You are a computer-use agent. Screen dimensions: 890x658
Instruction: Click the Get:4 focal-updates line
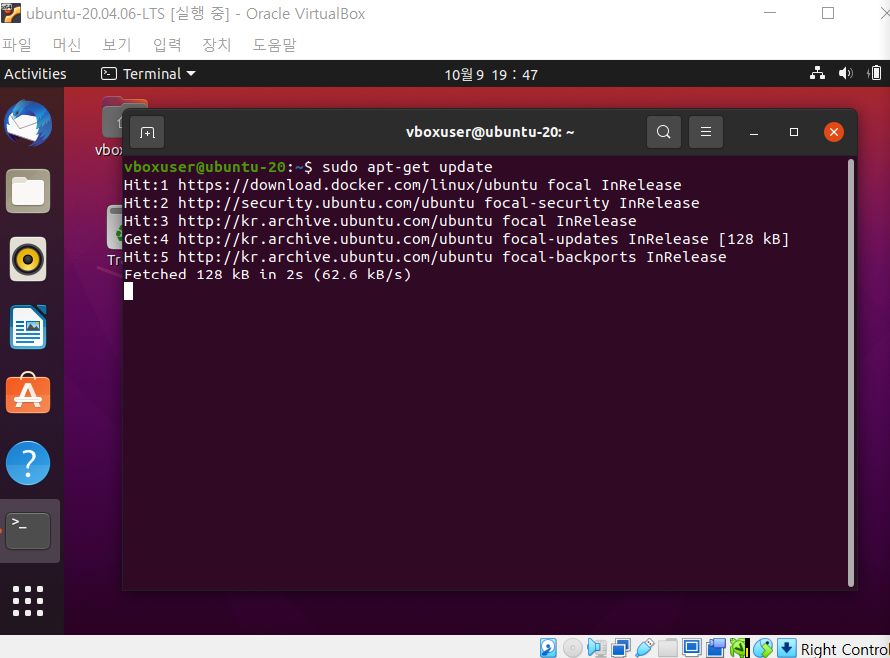tap(456, 239)
